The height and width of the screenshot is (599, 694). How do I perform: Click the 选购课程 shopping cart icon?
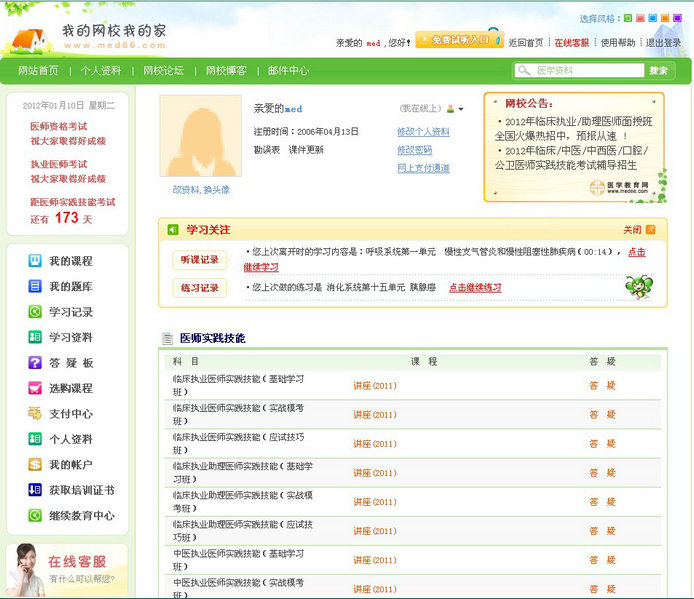[x=35, y=388]
